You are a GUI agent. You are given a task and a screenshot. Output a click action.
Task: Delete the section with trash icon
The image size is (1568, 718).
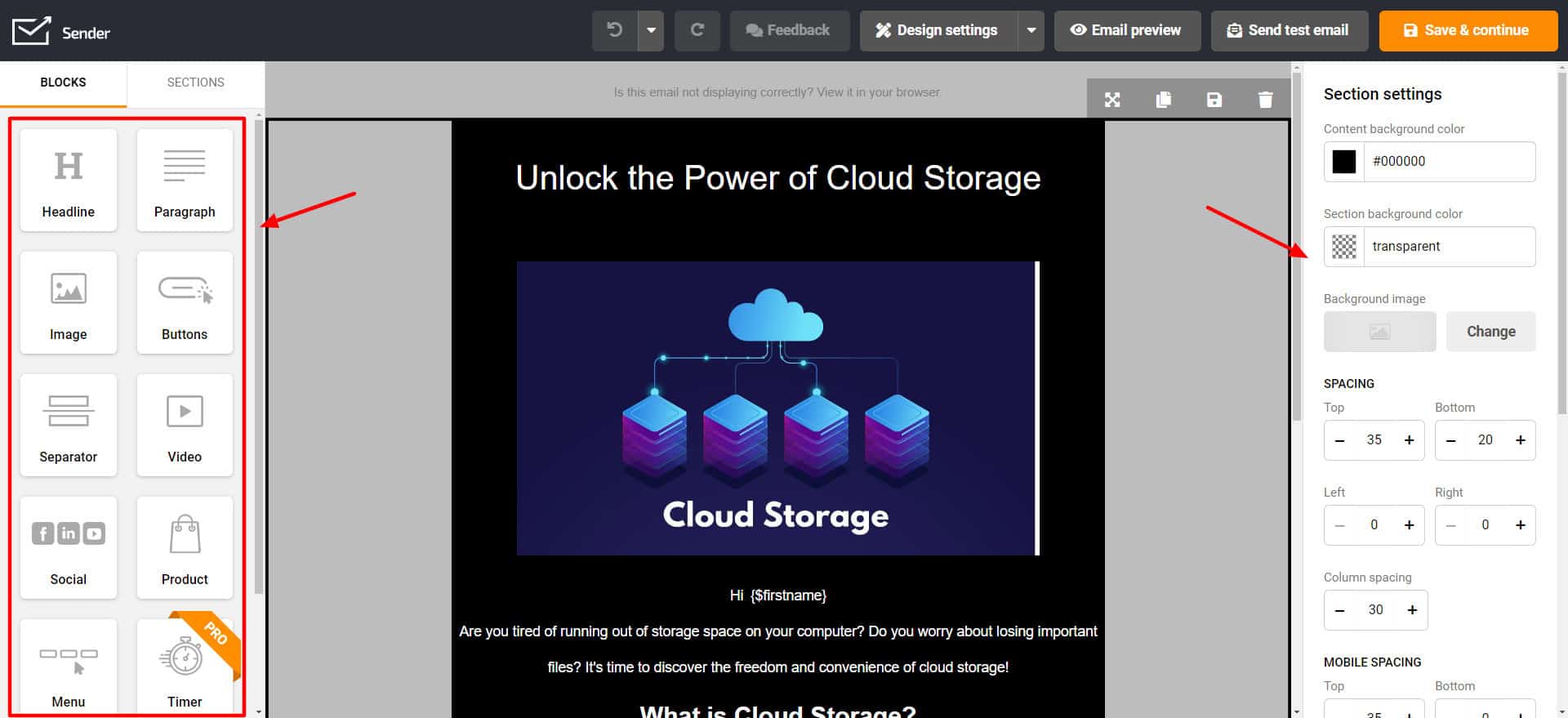tap(1265, 100)
